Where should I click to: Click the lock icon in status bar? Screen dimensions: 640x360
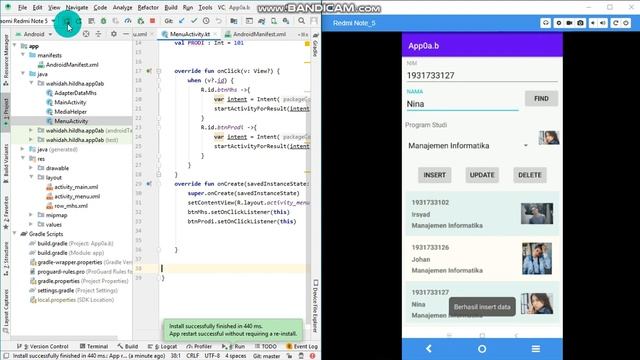pos(289,356)
